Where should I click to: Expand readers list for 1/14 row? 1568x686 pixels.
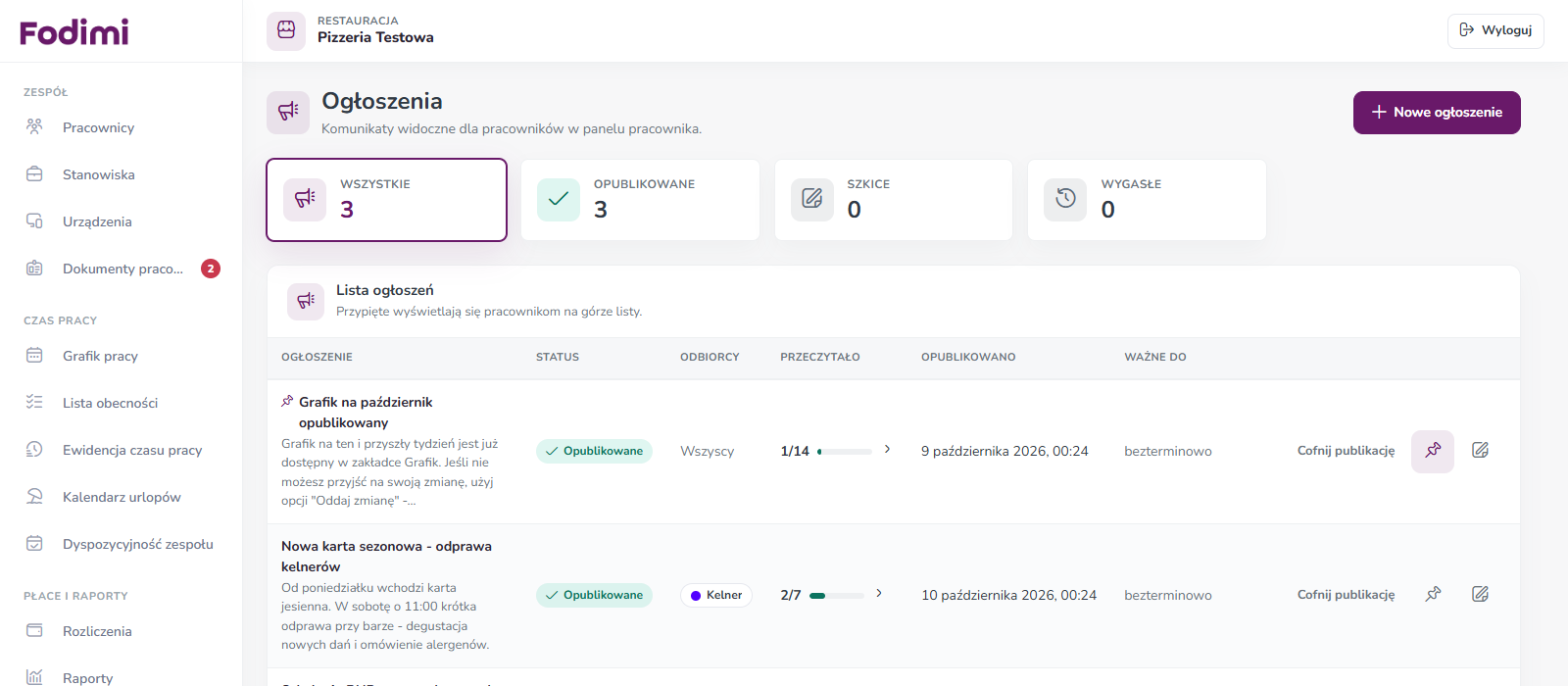click(887, 450)
